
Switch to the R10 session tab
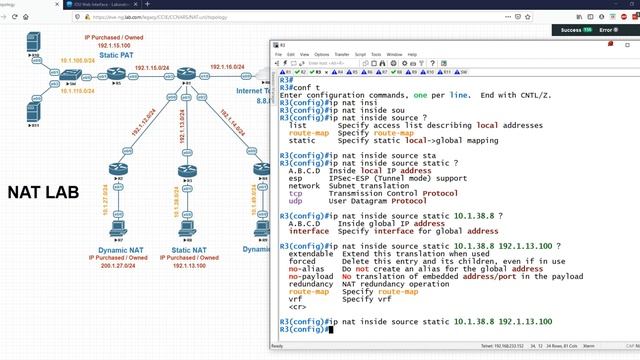pyautogui.click(x=427, y=72)
